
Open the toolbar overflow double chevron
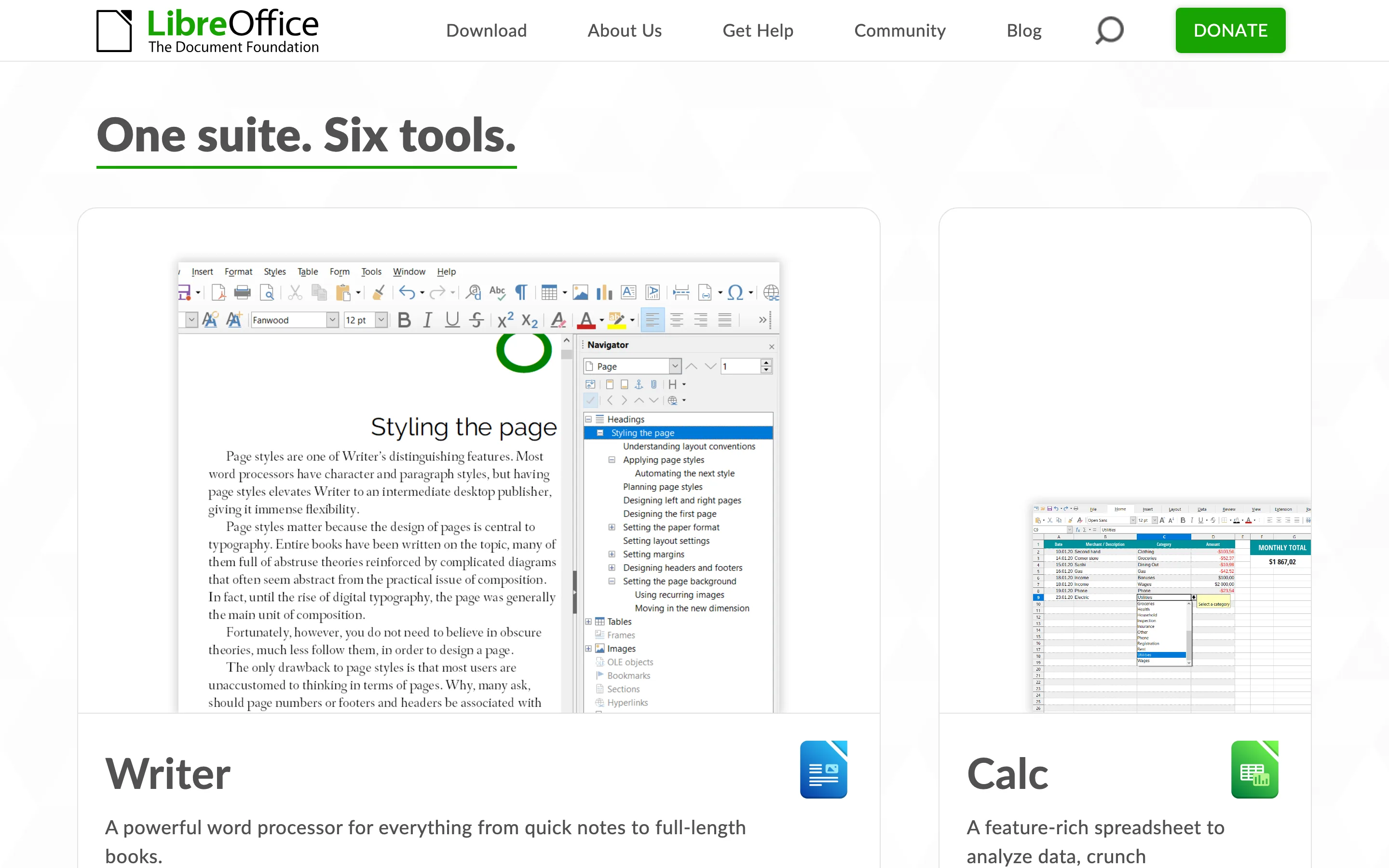pyautogui.click(x=762, y=320)
